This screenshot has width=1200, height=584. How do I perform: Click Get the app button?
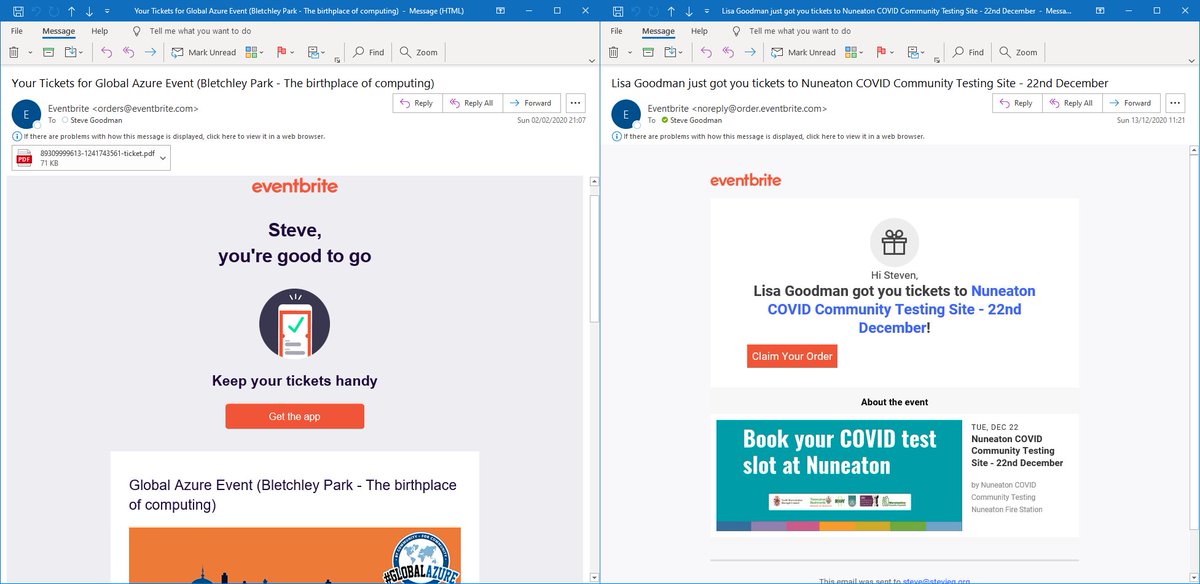(295, 416)
